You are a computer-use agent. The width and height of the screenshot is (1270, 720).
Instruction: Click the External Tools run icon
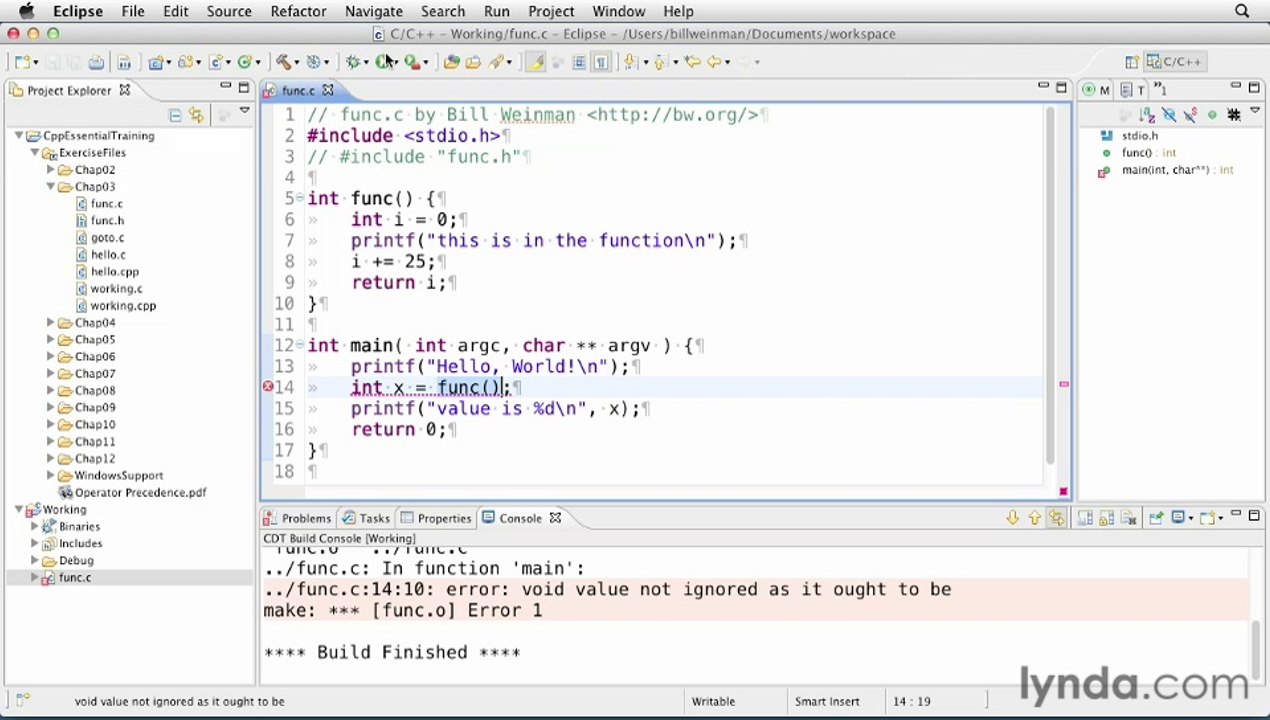pos(411,62)
